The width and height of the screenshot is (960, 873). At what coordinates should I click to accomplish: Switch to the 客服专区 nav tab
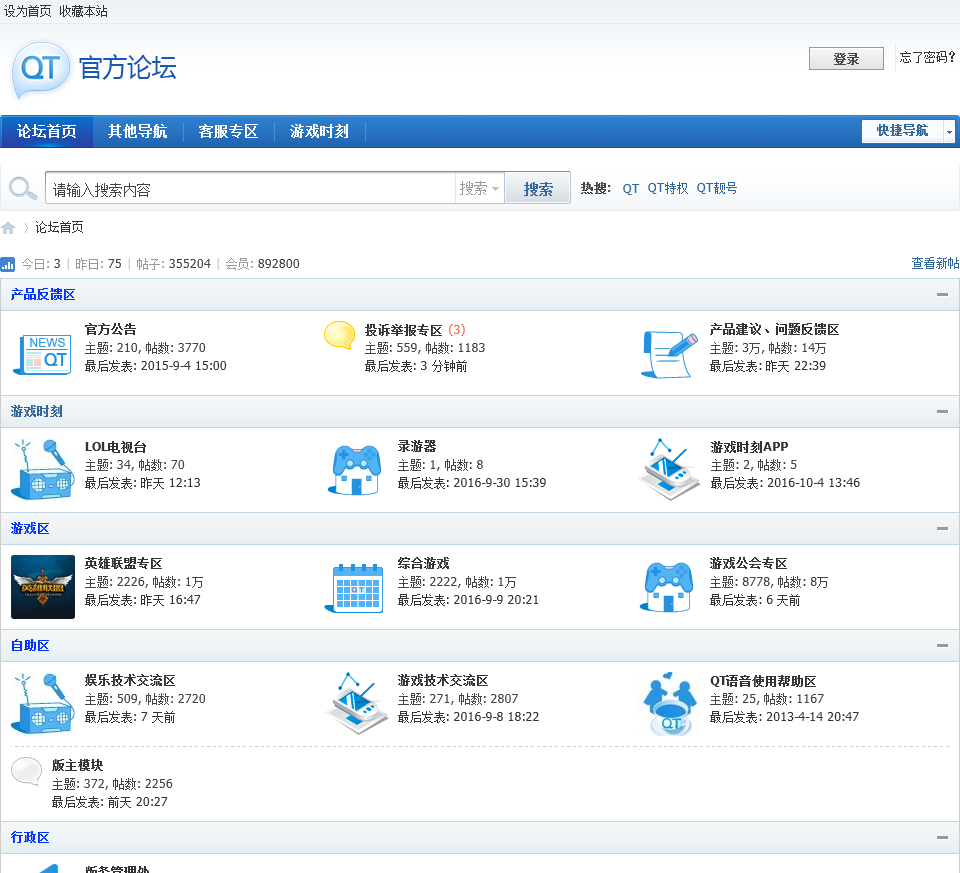pyautogui.click(x=228, y=132)
